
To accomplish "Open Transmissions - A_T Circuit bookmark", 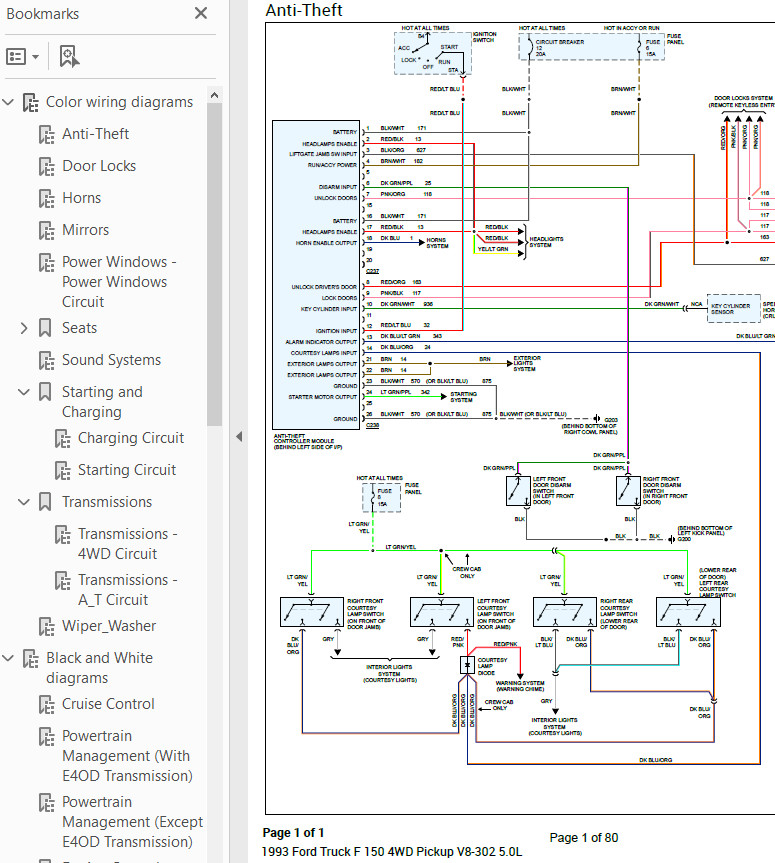I will tap(128, 589).
